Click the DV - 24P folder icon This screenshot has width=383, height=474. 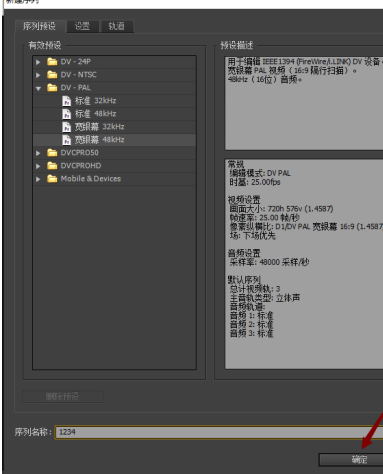(52, 62)
